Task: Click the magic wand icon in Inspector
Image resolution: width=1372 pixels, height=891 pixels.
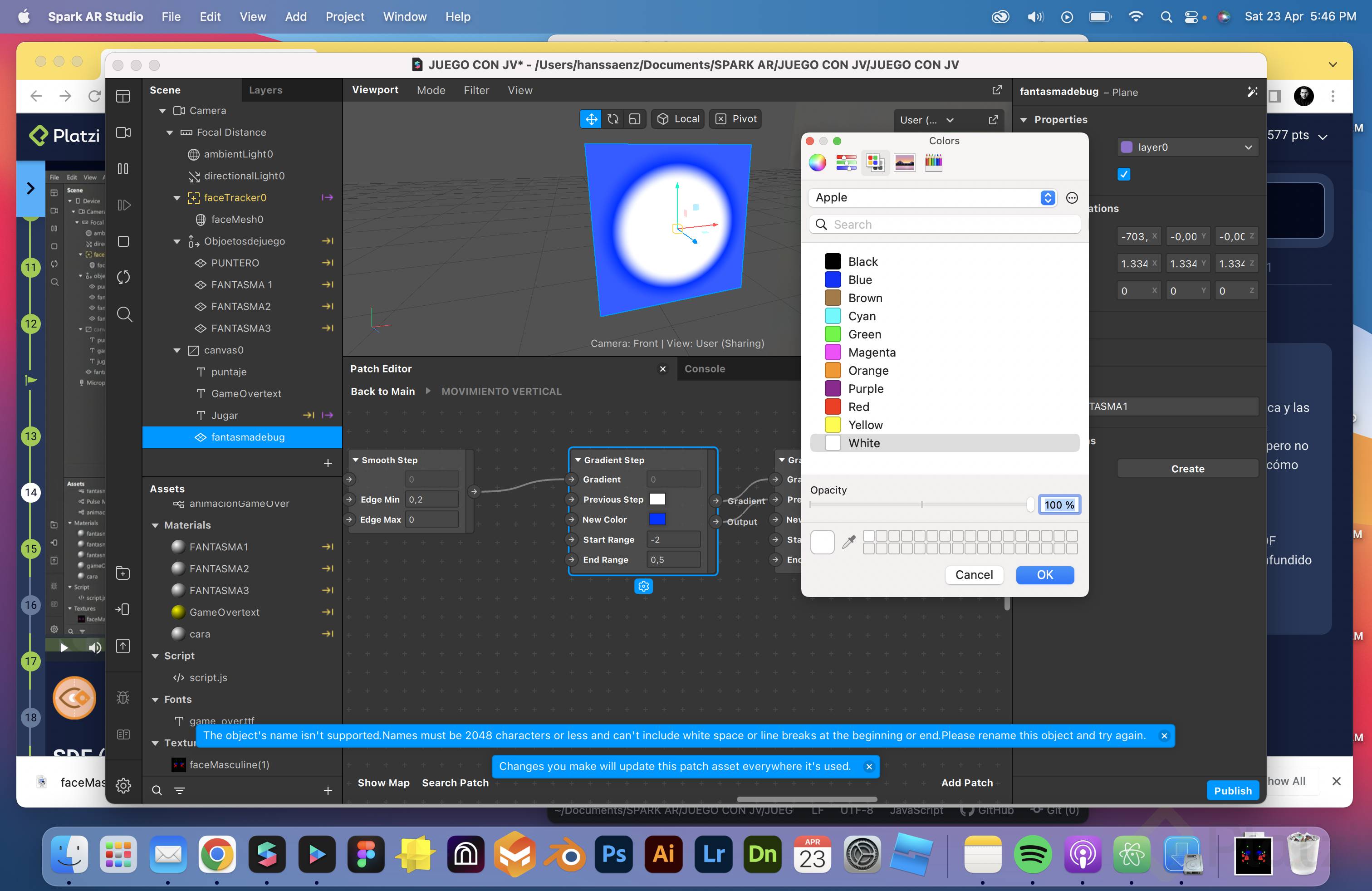Action: pos(1252,92)
